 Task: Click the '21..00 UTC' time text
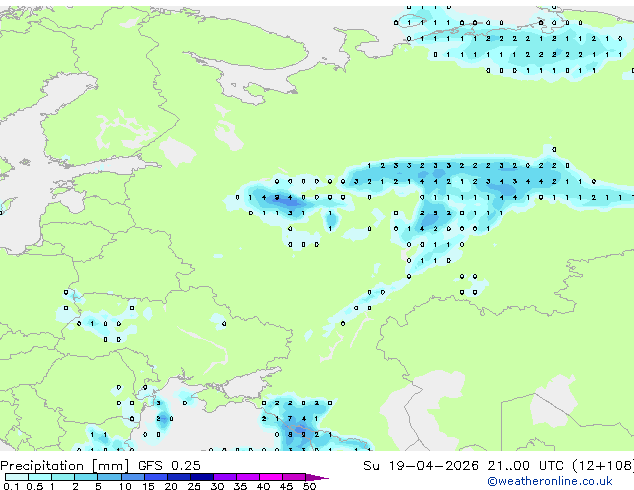tap(525, 466)
